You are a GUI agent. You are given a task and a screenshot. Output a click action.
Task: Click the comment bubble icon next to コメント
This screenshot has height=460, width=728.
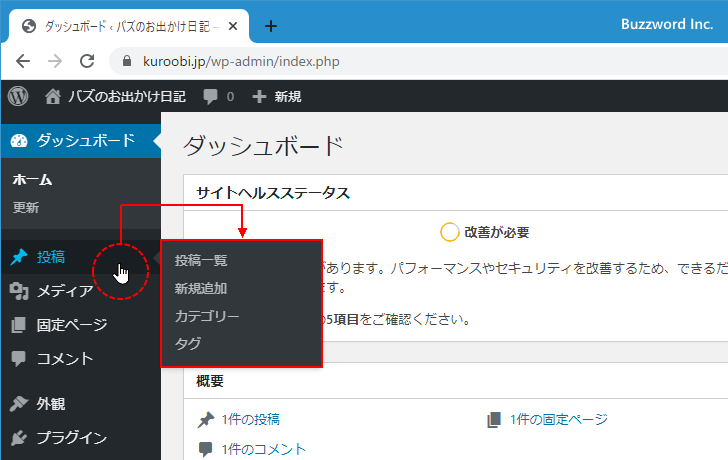coord(19,359)
